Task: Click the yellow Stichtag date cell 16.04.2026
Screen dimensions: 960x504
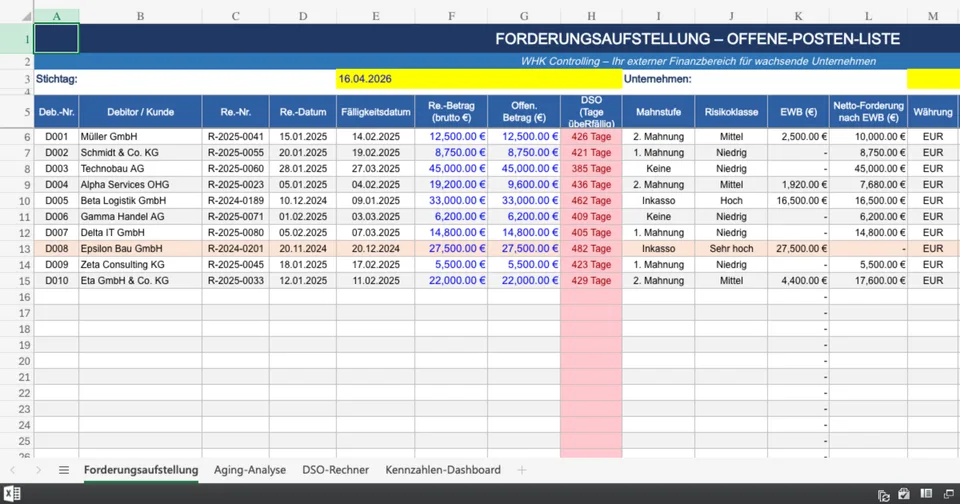Action: (x=479, y=79)
